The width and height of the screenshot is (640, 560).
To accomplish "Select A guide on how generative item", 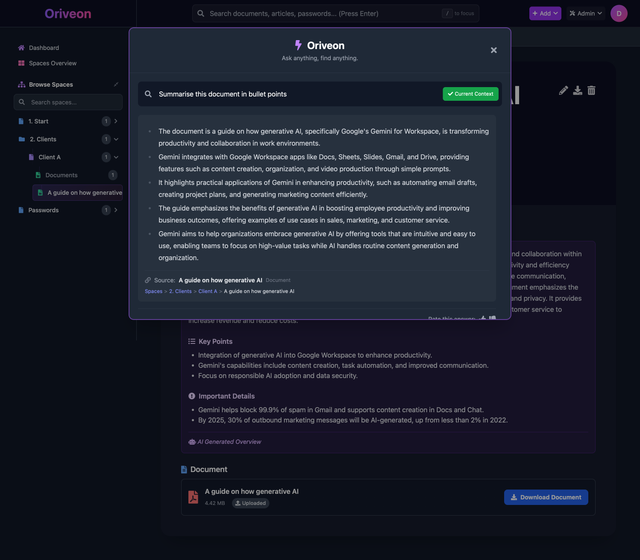I will point(78,193).
